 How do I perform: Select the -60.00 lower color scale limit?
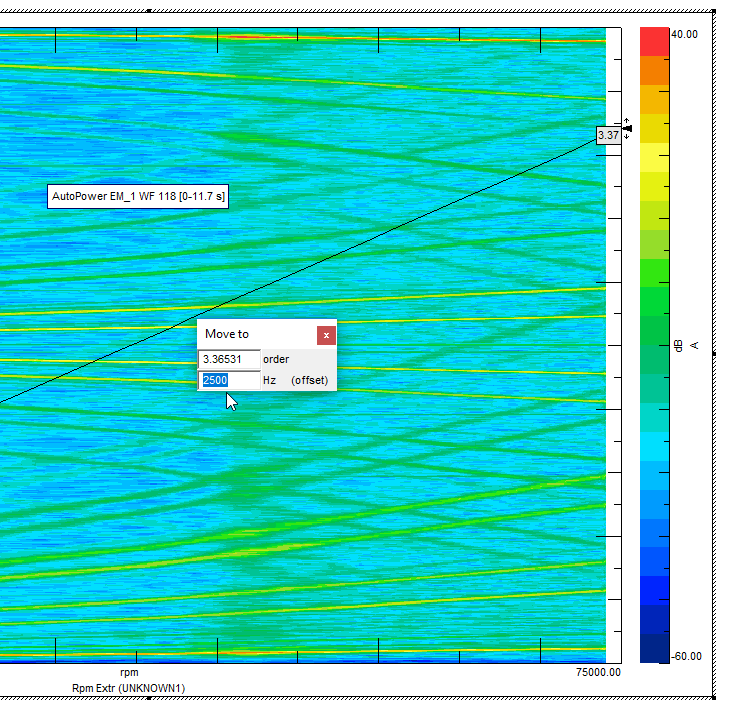pos(686,656)
